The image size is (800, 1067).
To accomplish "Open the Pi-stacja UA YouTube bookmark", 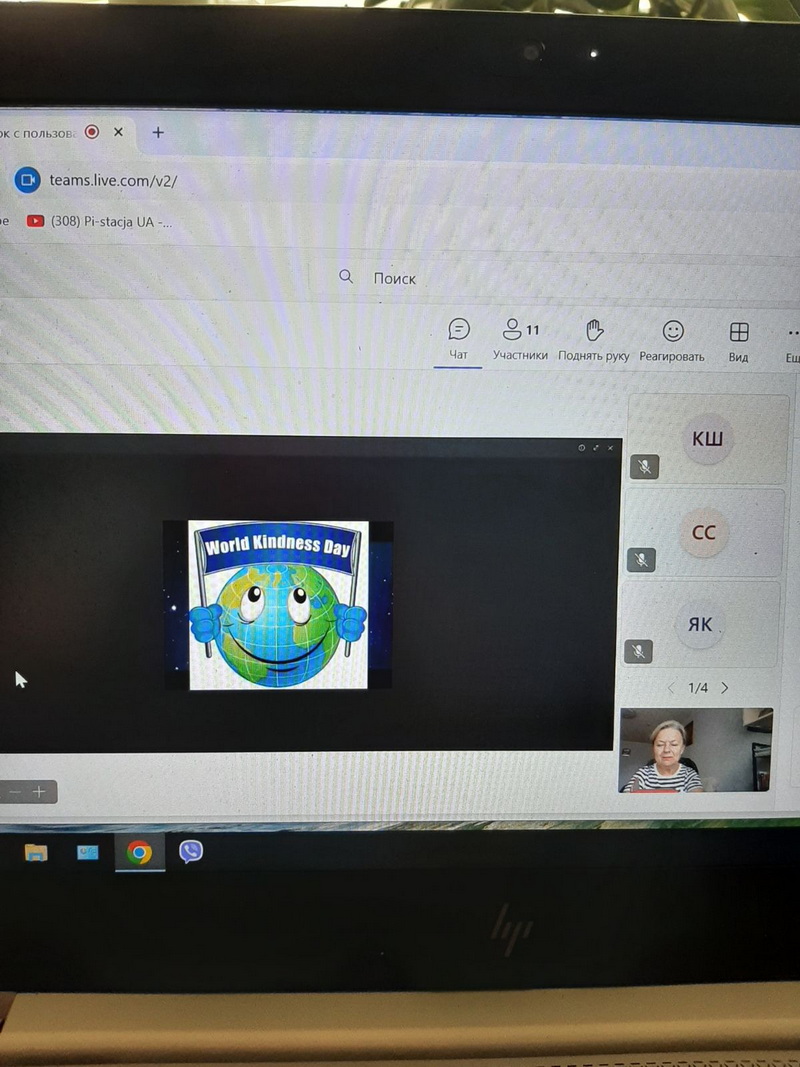I will point(100,222).
